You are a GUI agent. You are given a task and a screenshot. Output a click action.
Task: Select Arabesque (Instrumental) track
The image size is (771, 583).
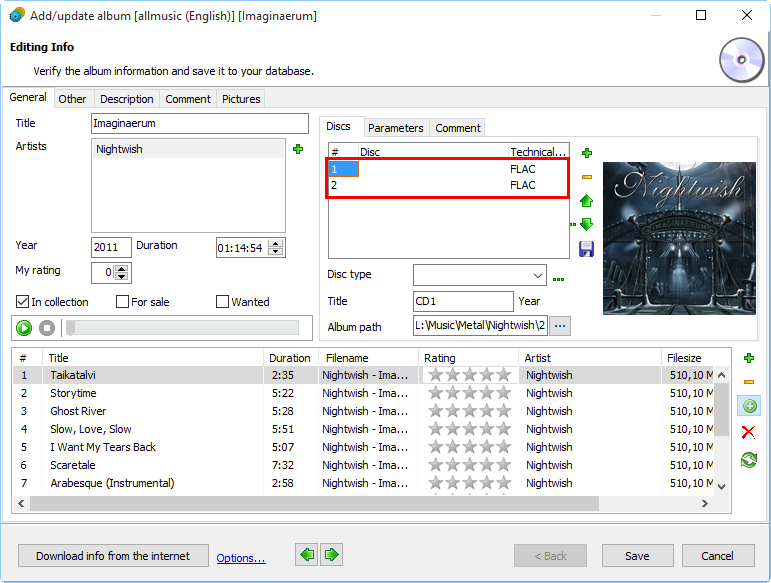pyautogui.click(x=363, y=483)
